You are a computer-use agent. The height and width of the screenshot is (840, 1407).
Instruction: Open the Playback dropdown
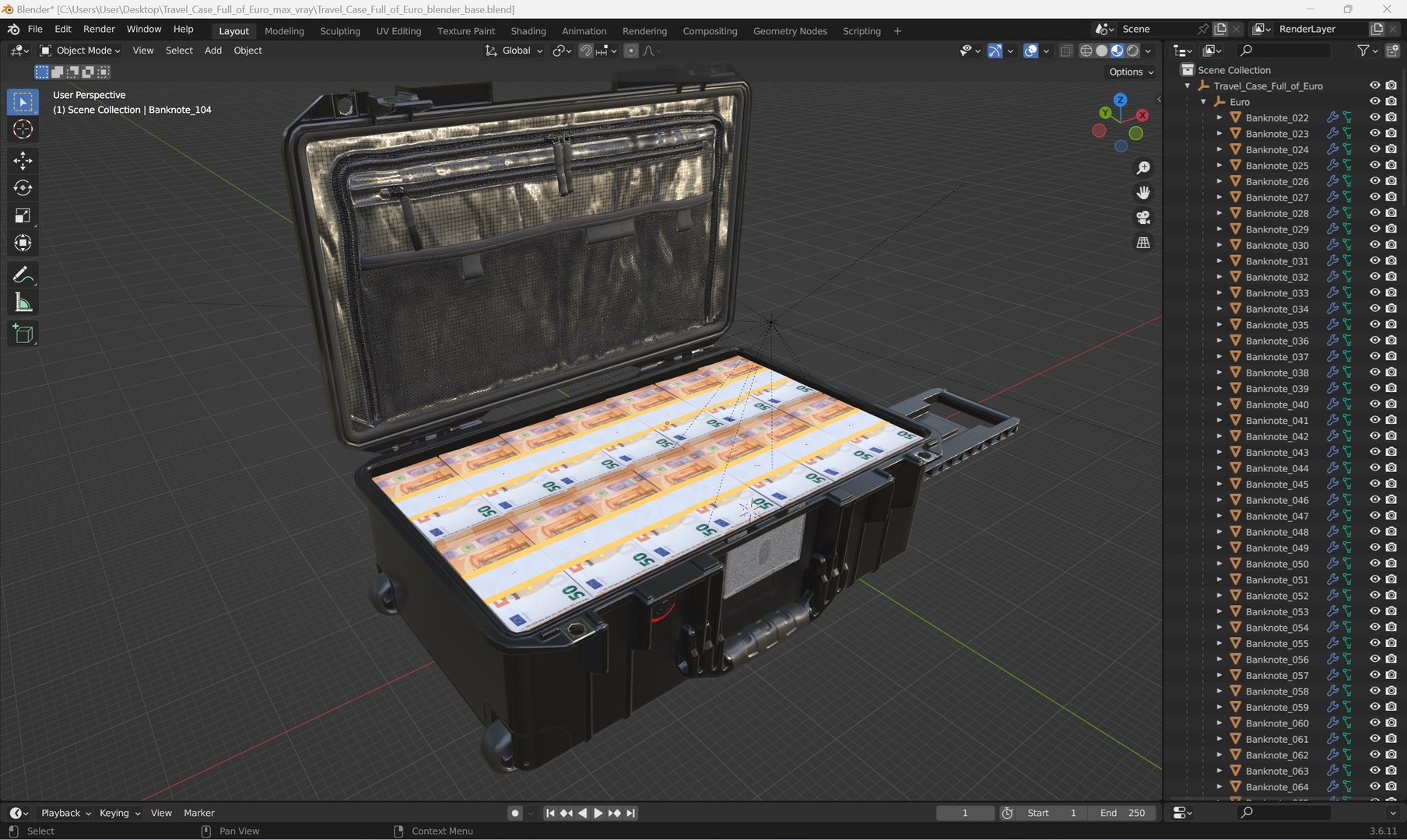pyautogui.click(x=65, y=813)
